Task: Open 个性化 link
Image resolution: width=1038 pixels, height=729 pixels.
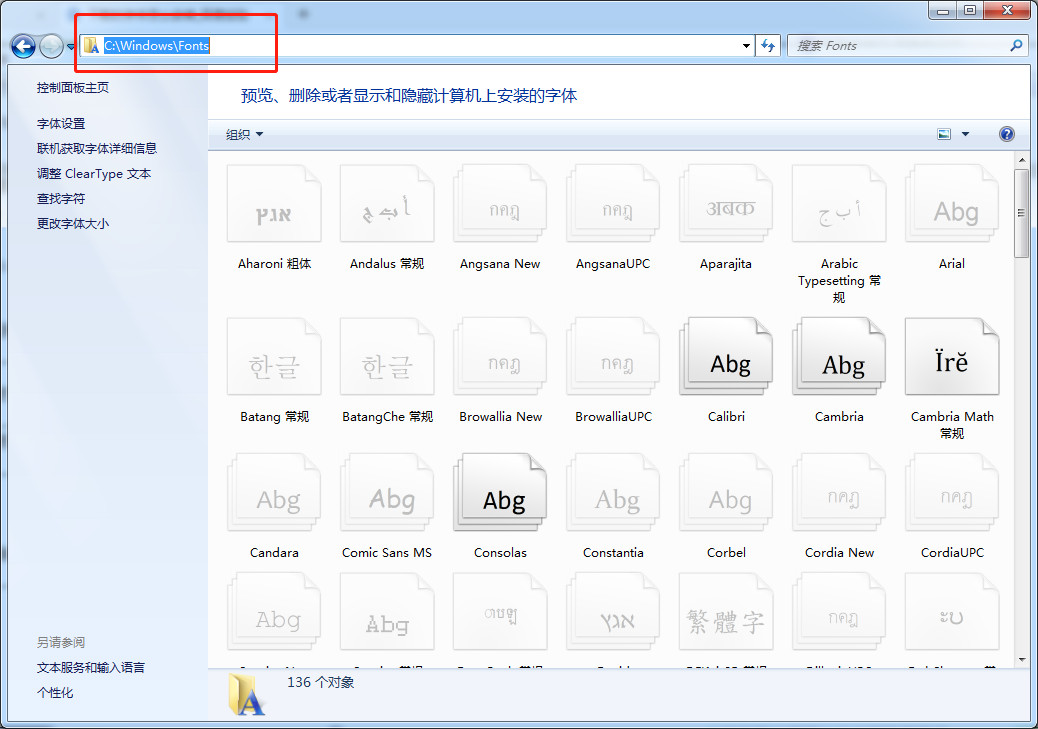Action: point(55,693)
